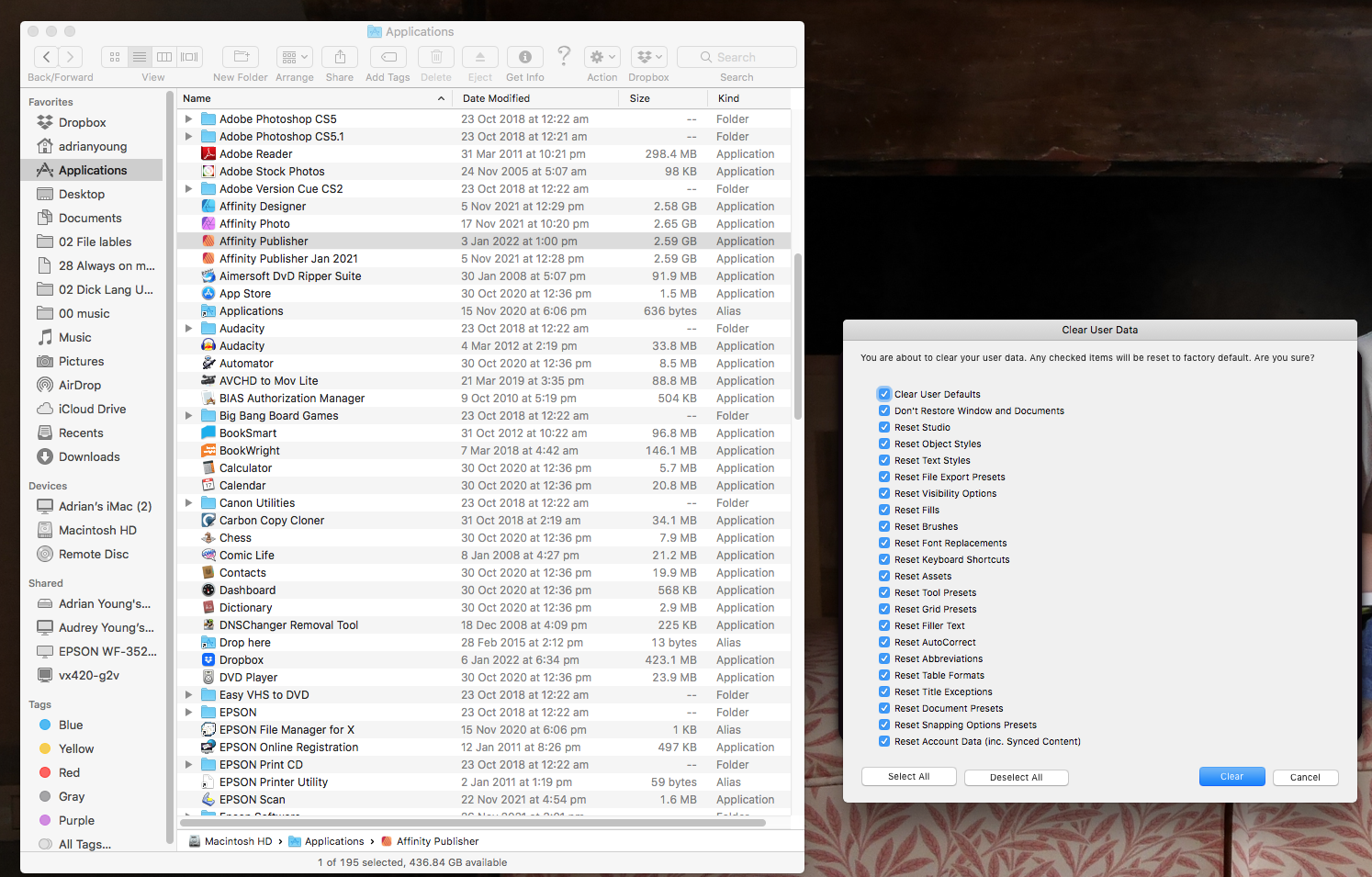
Task: Uncheck Reset Brushes checkbox
Action: click(x=884, y=526)
